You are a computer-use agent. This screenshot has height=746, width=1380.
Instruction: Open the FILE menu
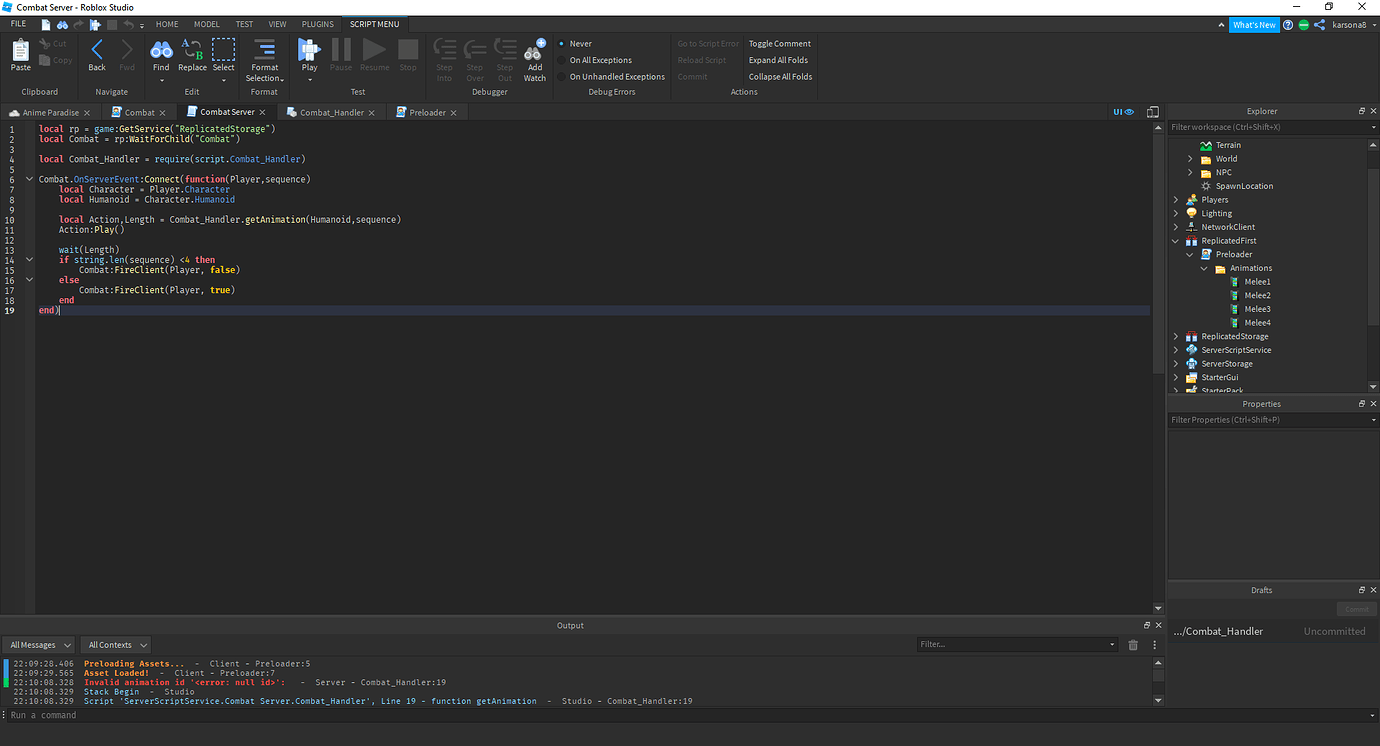[x=18, y=24]
